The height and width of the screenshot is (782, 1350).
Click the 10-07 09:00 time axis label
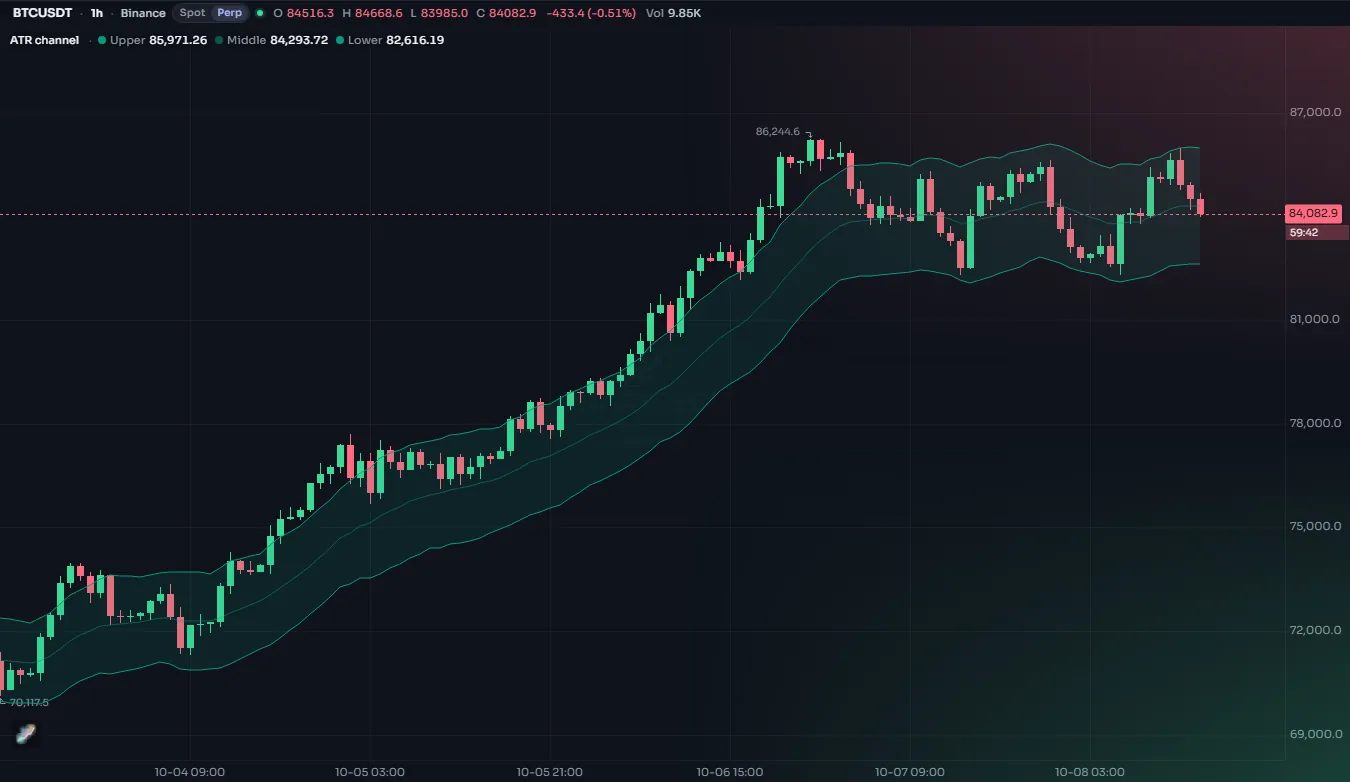coord(909,772)
